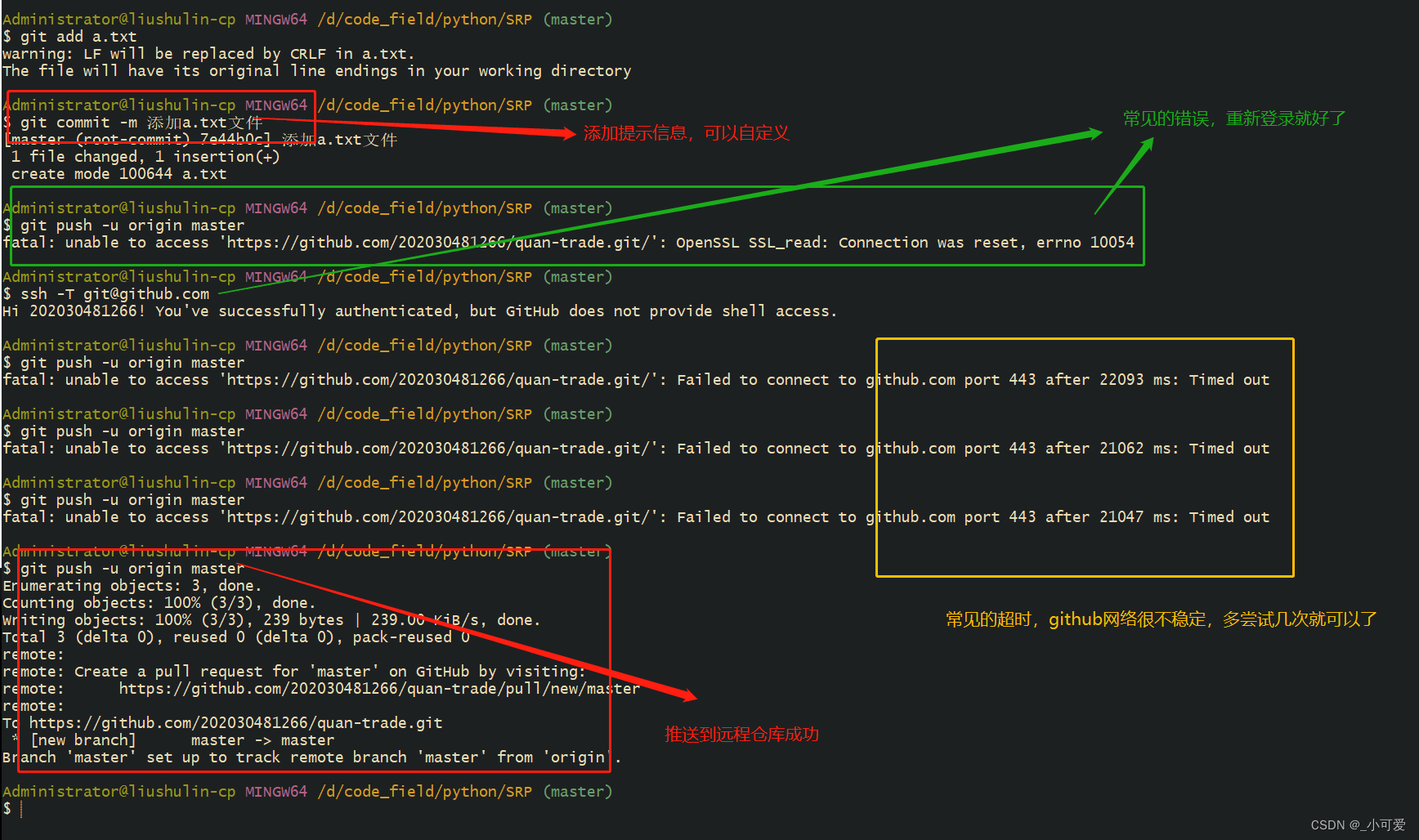Click the timeout error line with '21047 ms'
The width and height of the screenshot is (1419, 840).
coord(636,517)
